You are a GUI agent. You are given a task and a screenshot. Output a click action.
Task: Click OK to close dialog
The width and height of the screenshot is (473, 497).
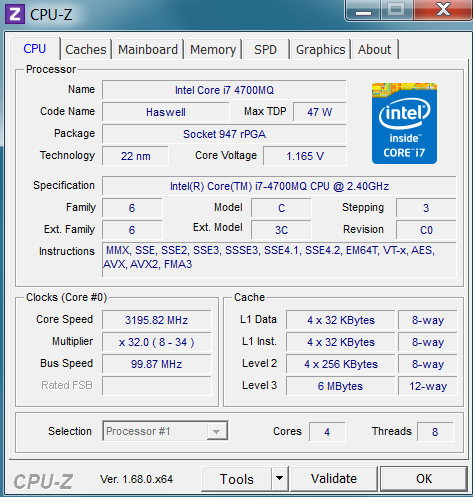[x=424, y=479]
